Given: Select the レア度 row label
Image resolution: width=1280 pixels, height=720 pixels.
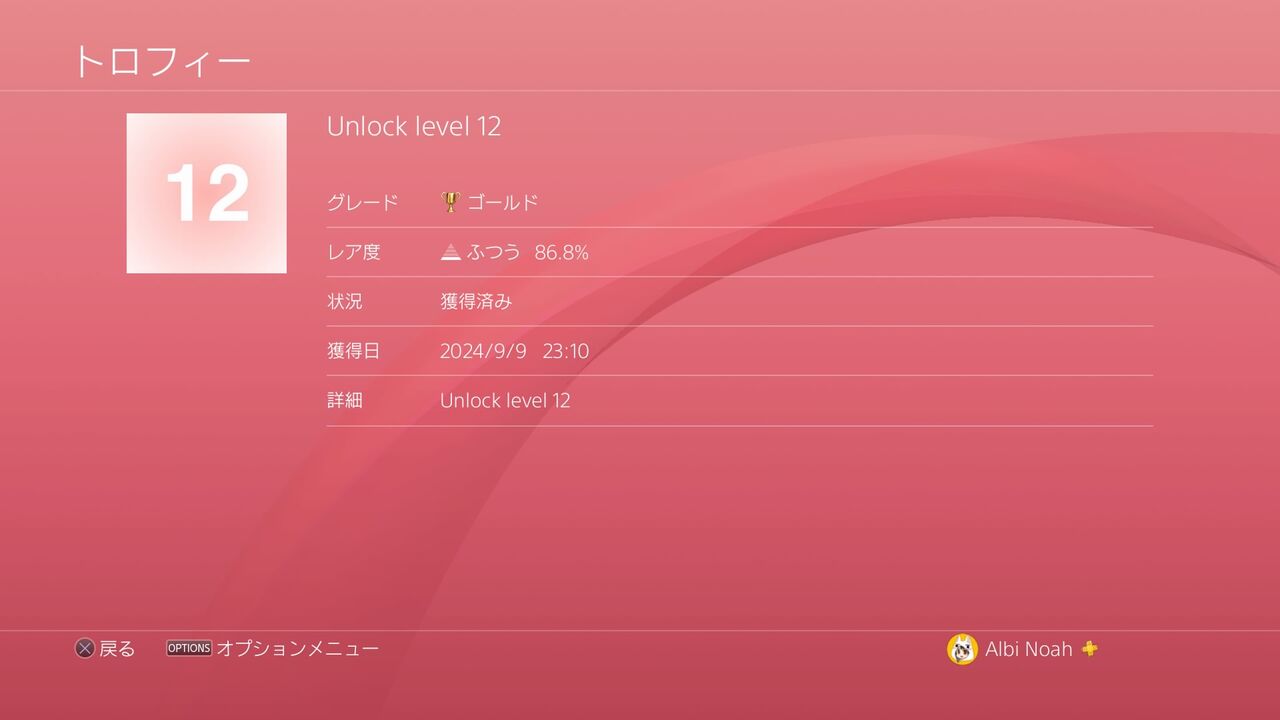Looking at the screenshot, I should click(354, 252).
